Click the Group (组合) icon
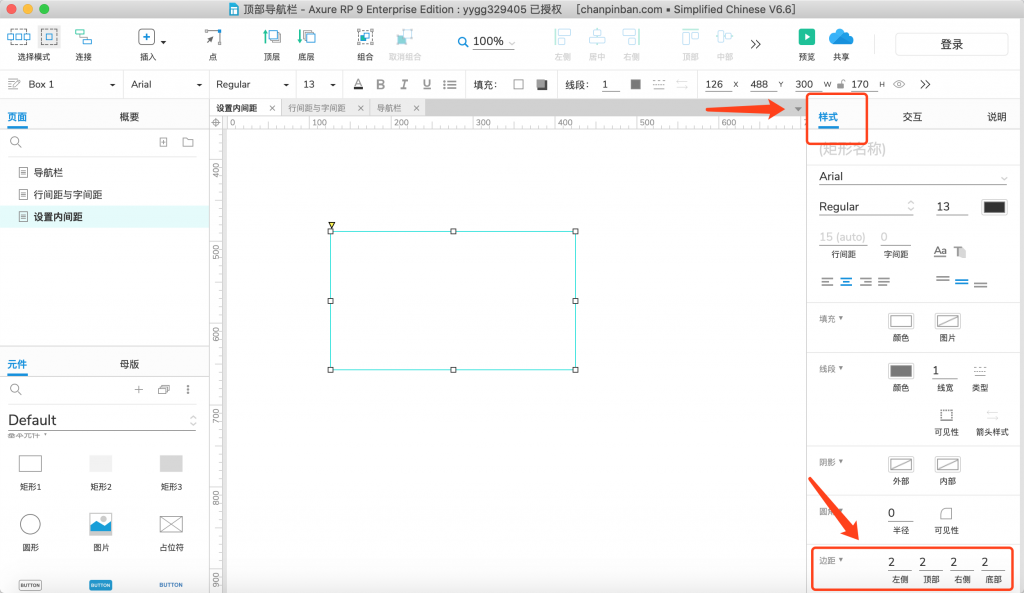Viewport: 1024px width, 593px height. point(365,38)
